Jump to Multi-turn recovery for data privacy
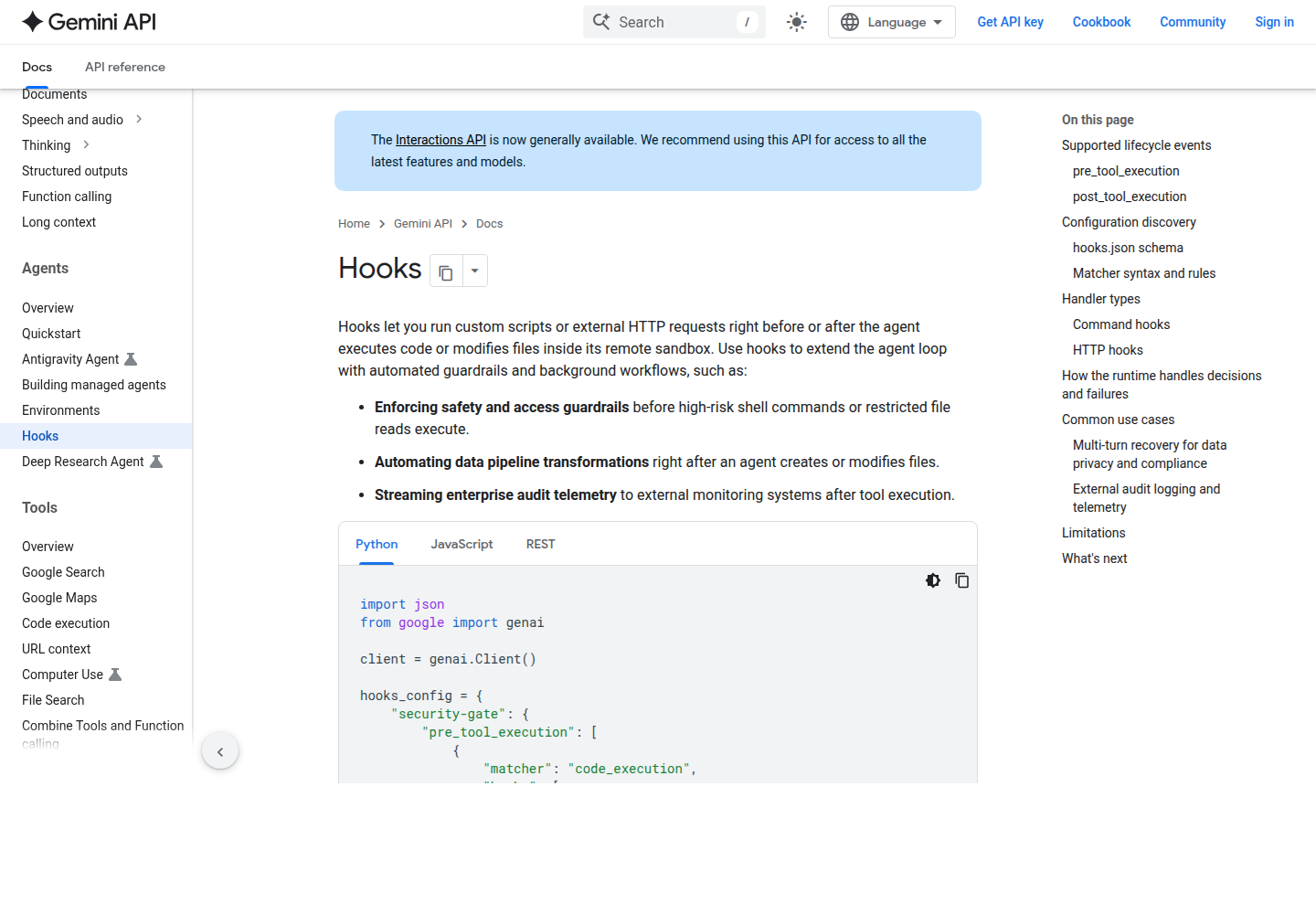 click(1150, 454)
